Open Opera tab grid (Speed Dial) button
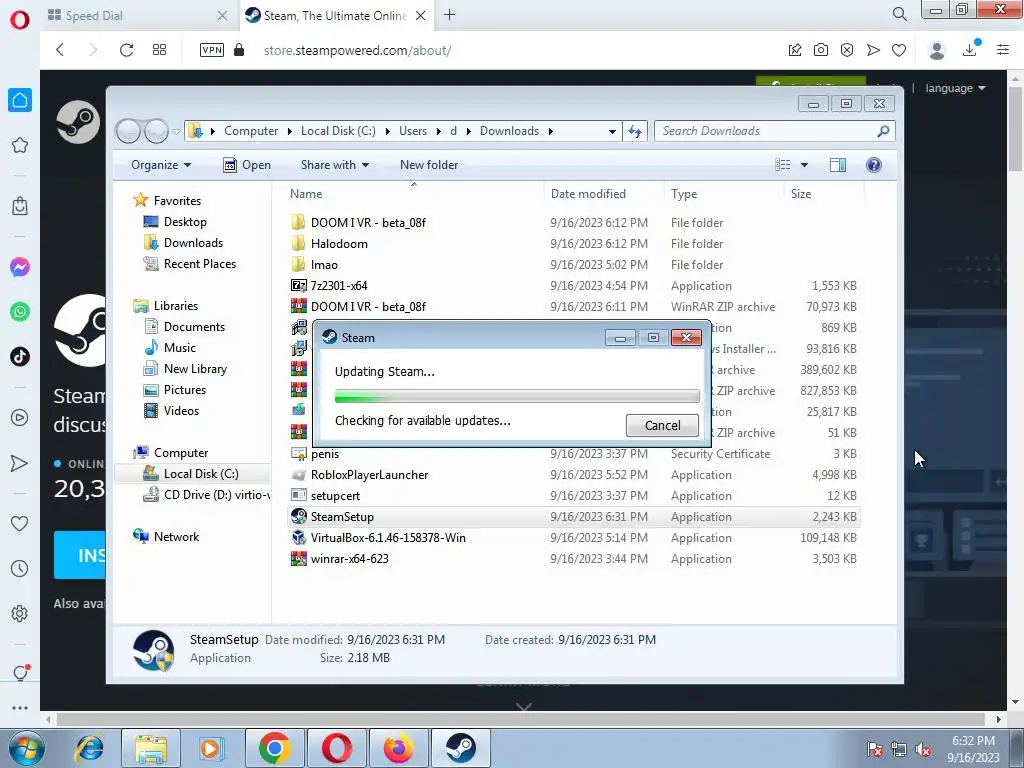This screenshot has height=768, width=1024. [x=159, y=50]
